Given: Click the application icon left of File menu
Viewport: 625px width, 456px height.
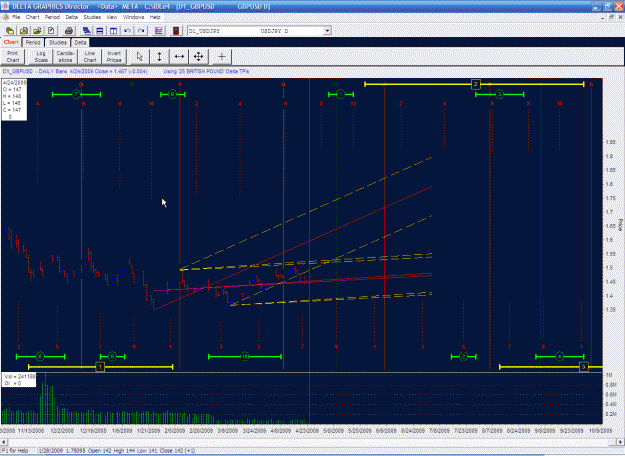Looking at the screenshot, I should 5,17.
